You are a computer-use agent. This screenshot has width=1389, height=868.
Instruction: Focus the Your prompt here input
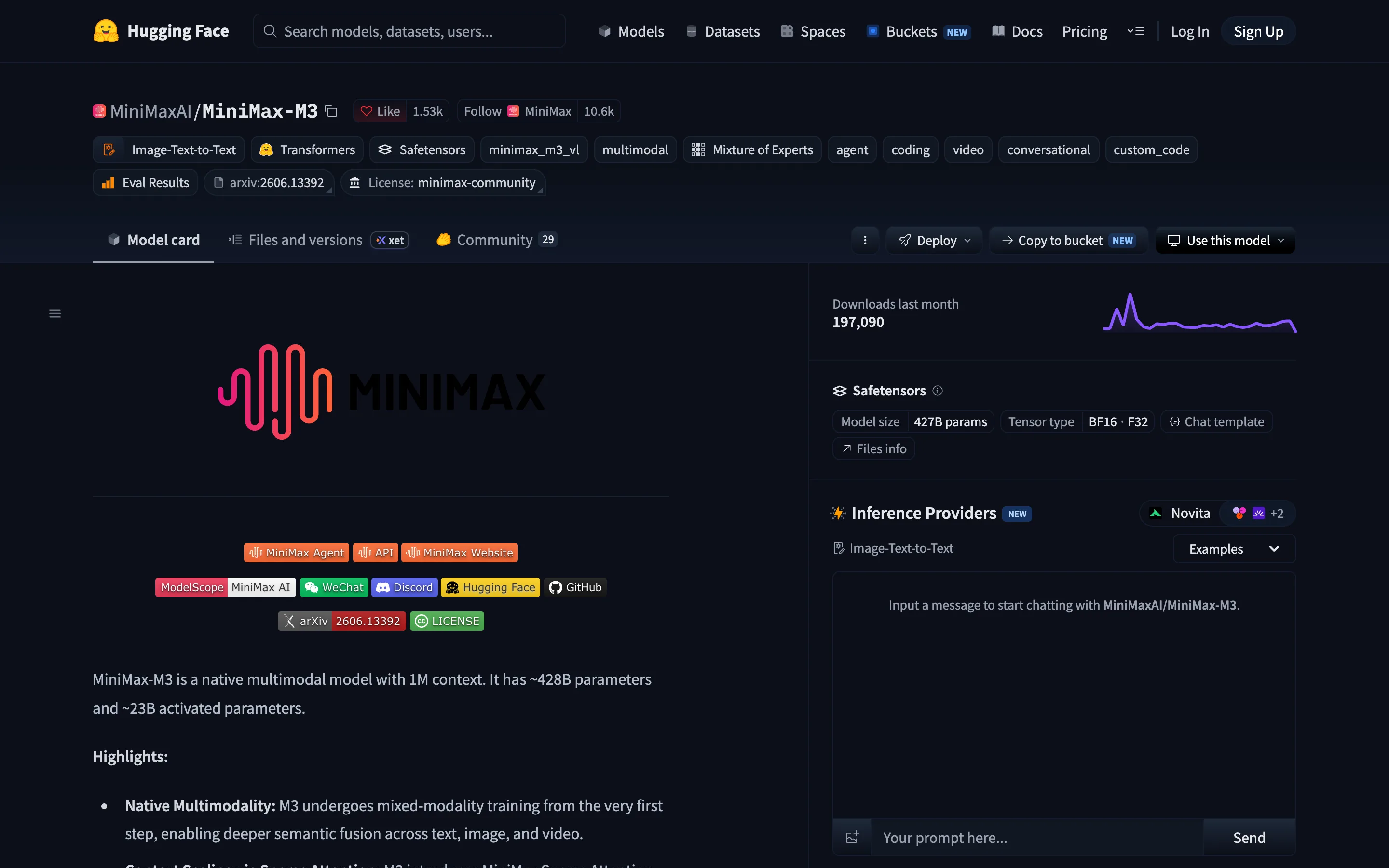coord(1037,837)
